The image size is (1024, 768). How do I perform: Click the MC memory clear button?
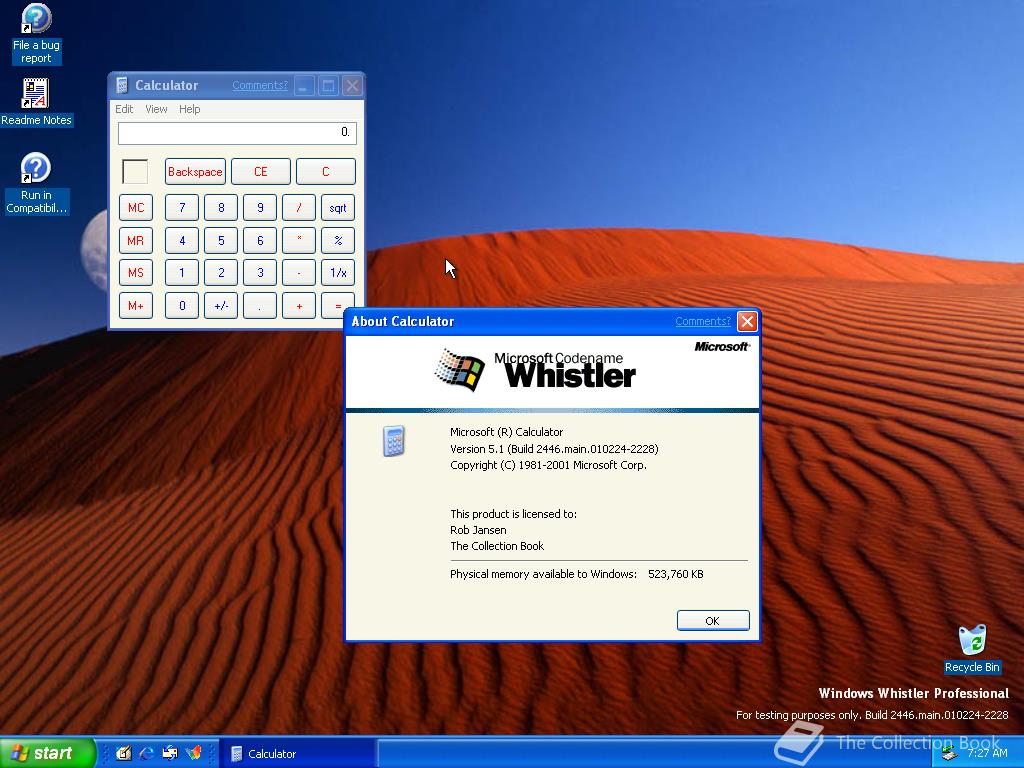pos(136,208)
